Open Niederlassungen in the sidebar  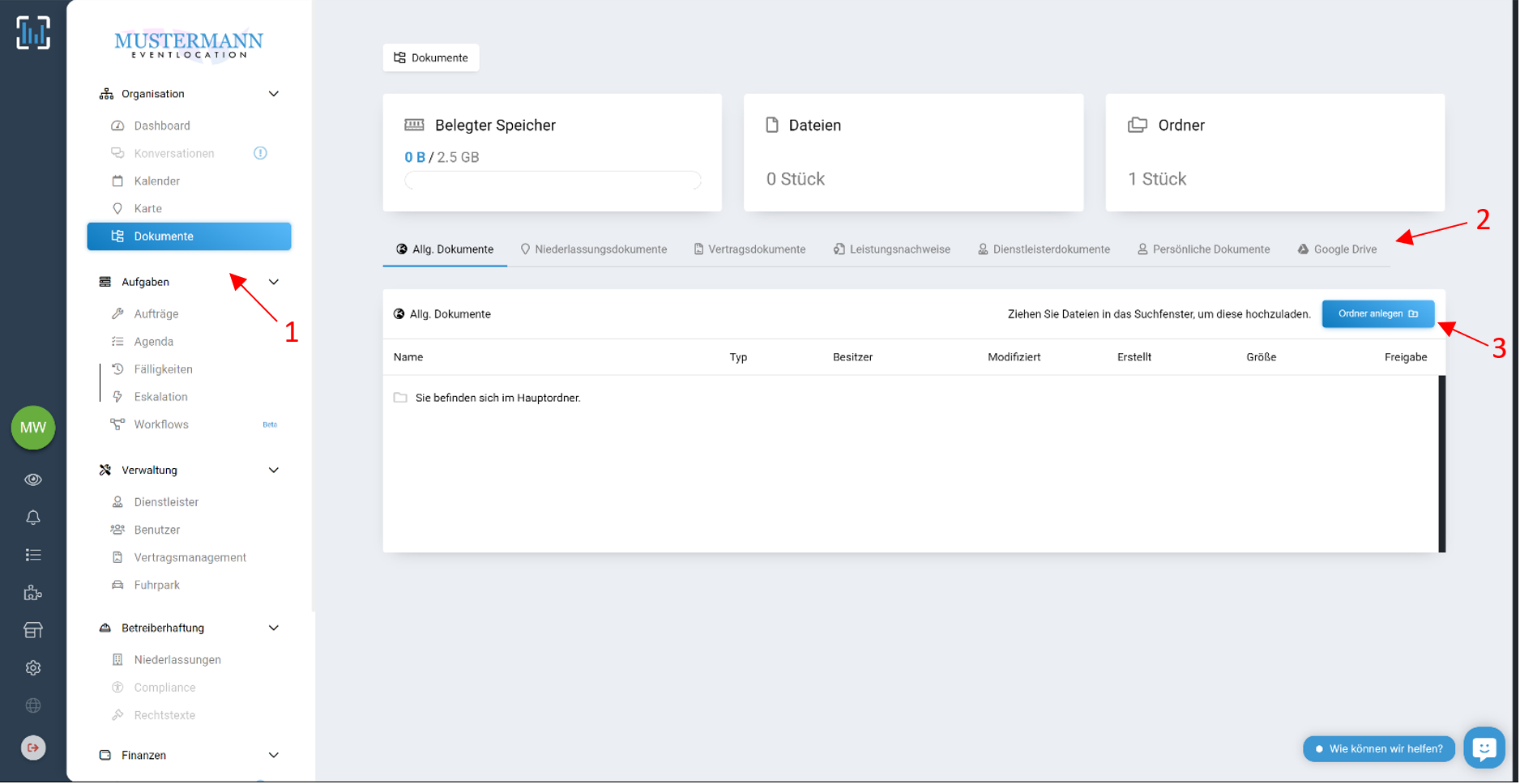tap(177, 660)
